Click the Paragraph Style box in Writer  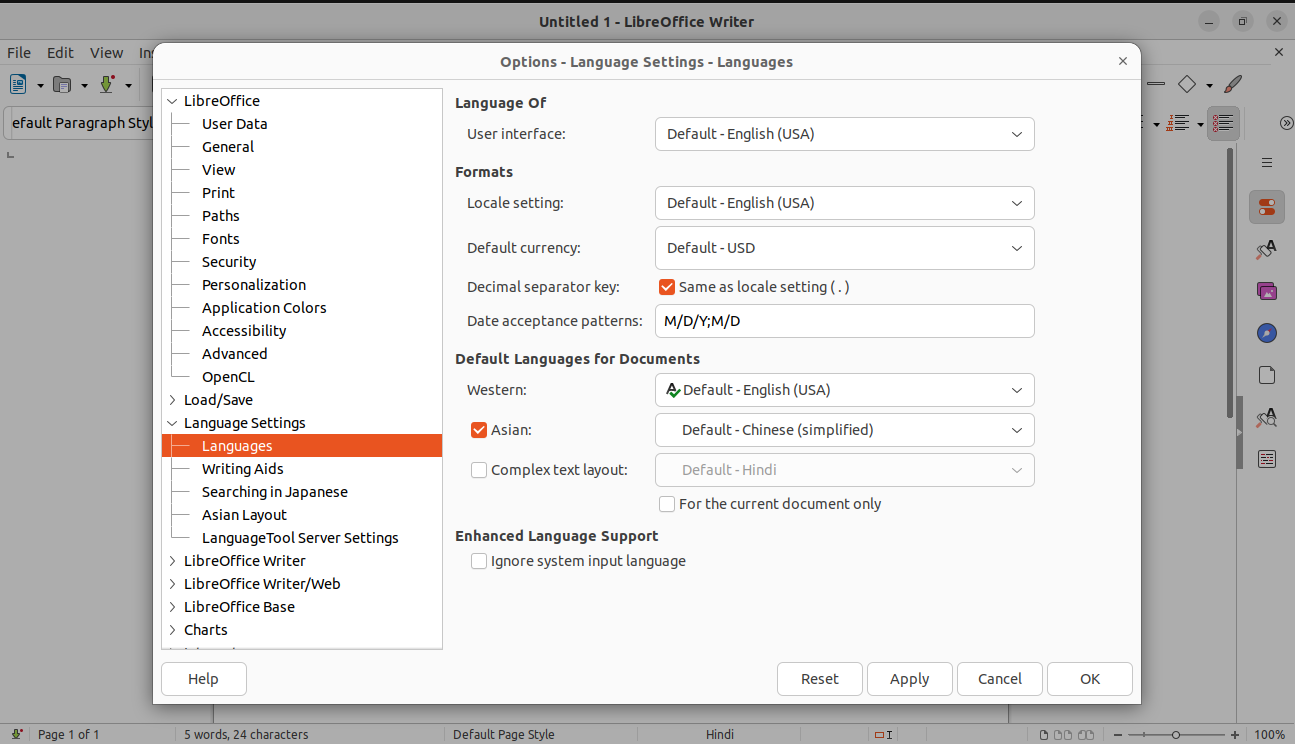[x=78, y=123]
